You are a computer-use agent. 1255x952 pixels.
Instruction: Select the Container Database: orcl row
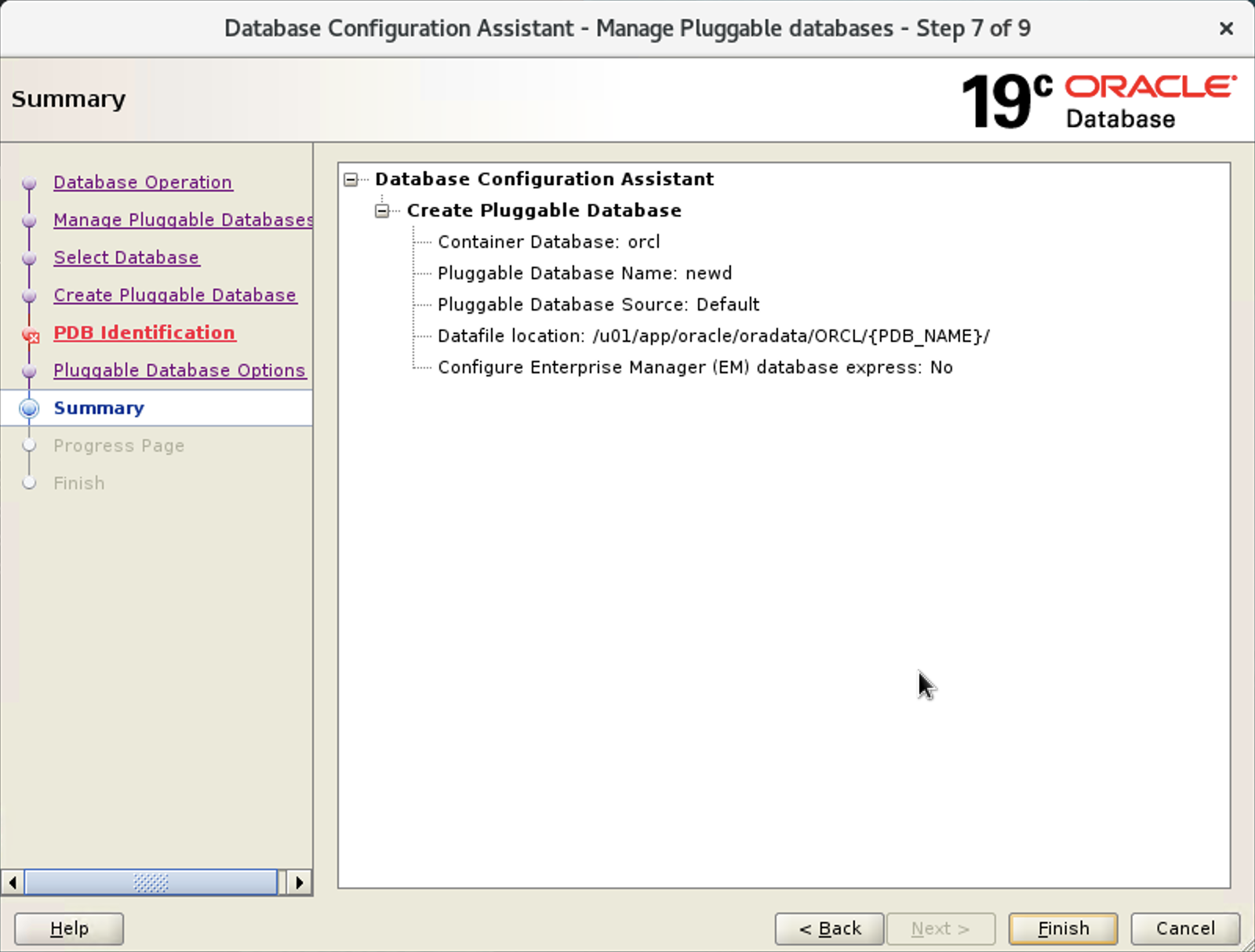pos(549,242)
